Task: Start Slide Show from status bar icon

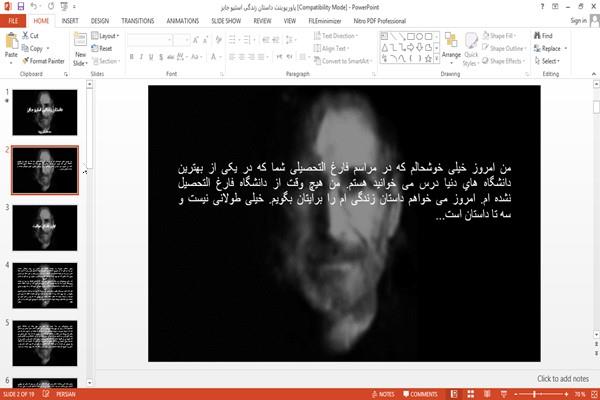Action: pyautogui.click(x=504, y=394)
